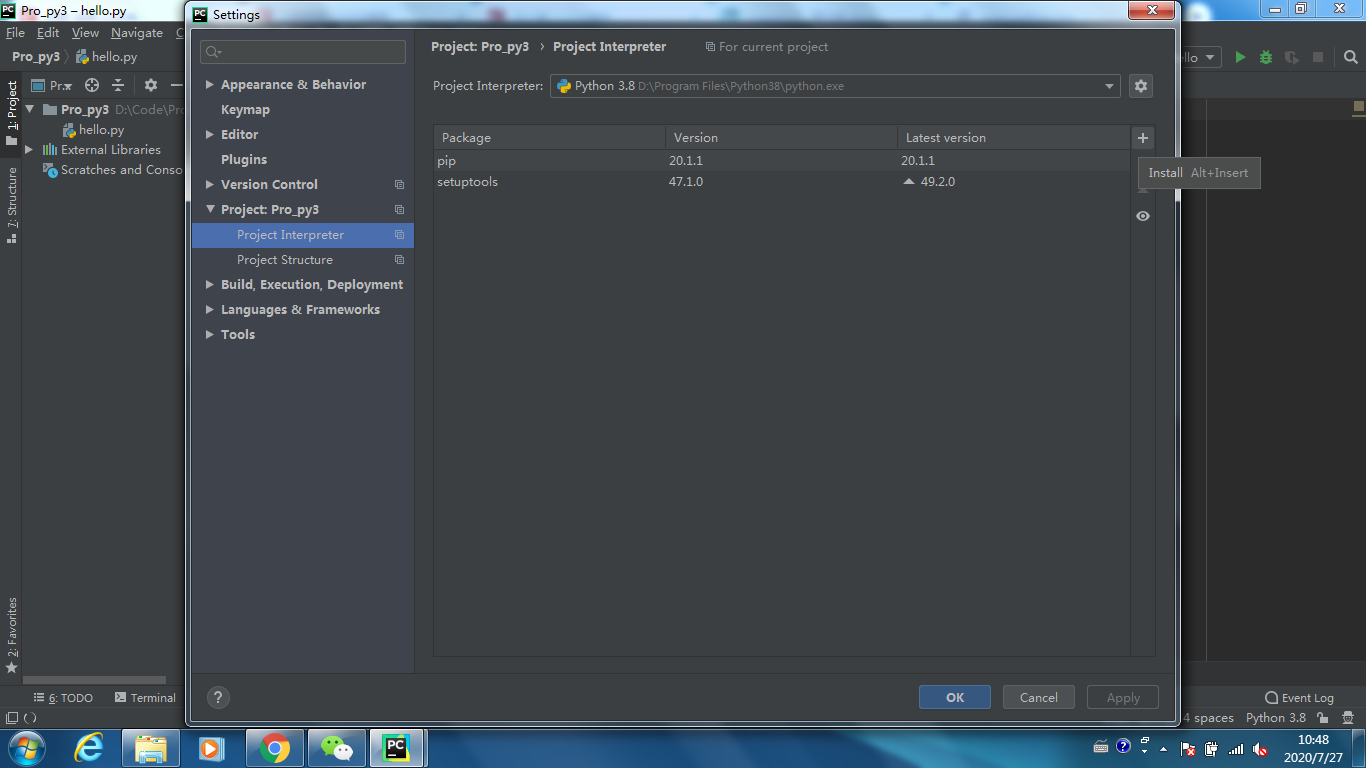Click the settings search field
Viewport: 1366px width, 768px height.
303,52
